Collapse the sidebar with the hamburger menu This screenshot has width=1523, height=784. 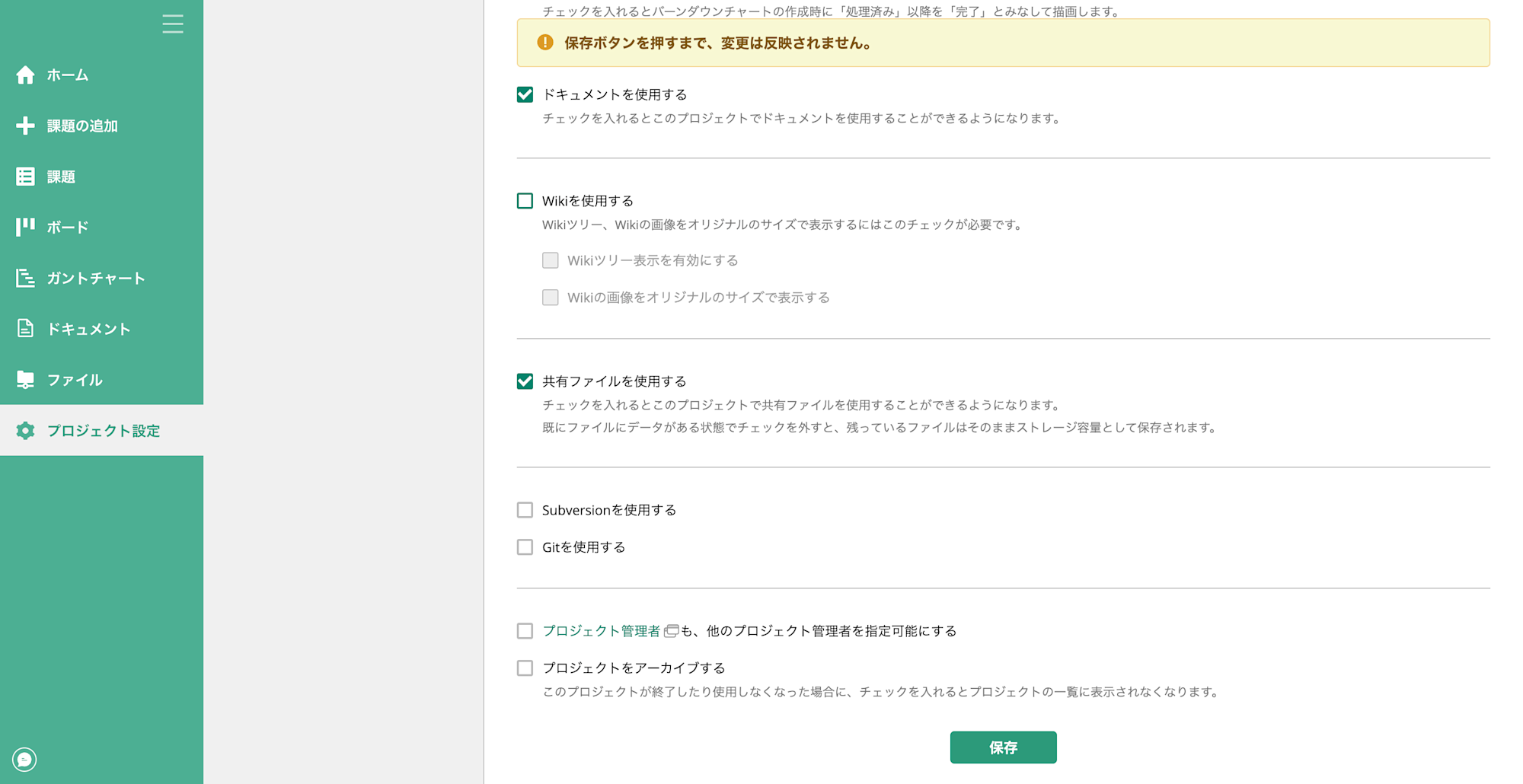(x=173, y=24)
